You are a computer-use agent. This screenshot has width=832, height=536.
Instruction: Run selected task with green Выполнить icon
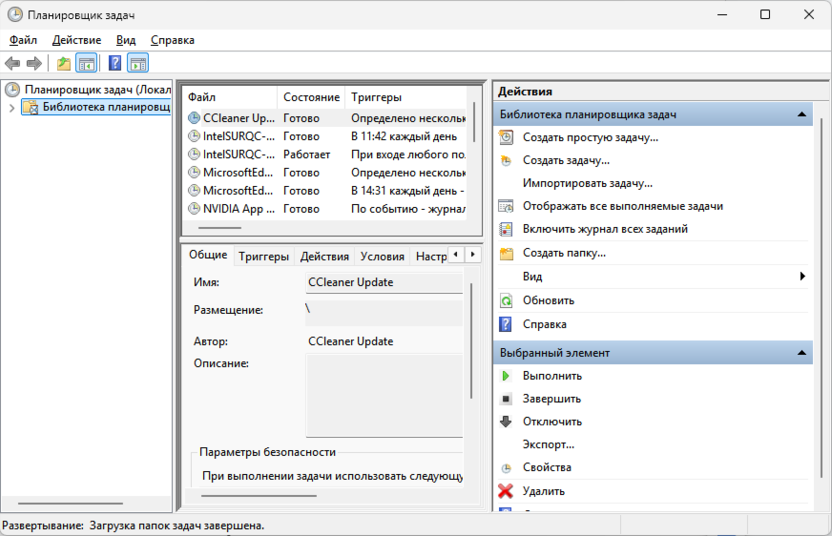[506, 376]
